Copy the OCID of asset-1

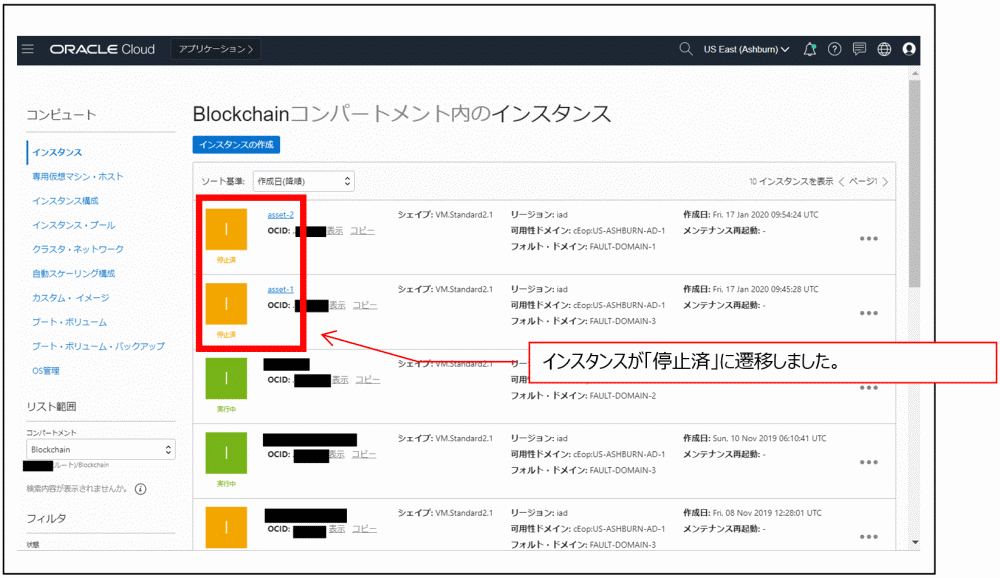365,306
